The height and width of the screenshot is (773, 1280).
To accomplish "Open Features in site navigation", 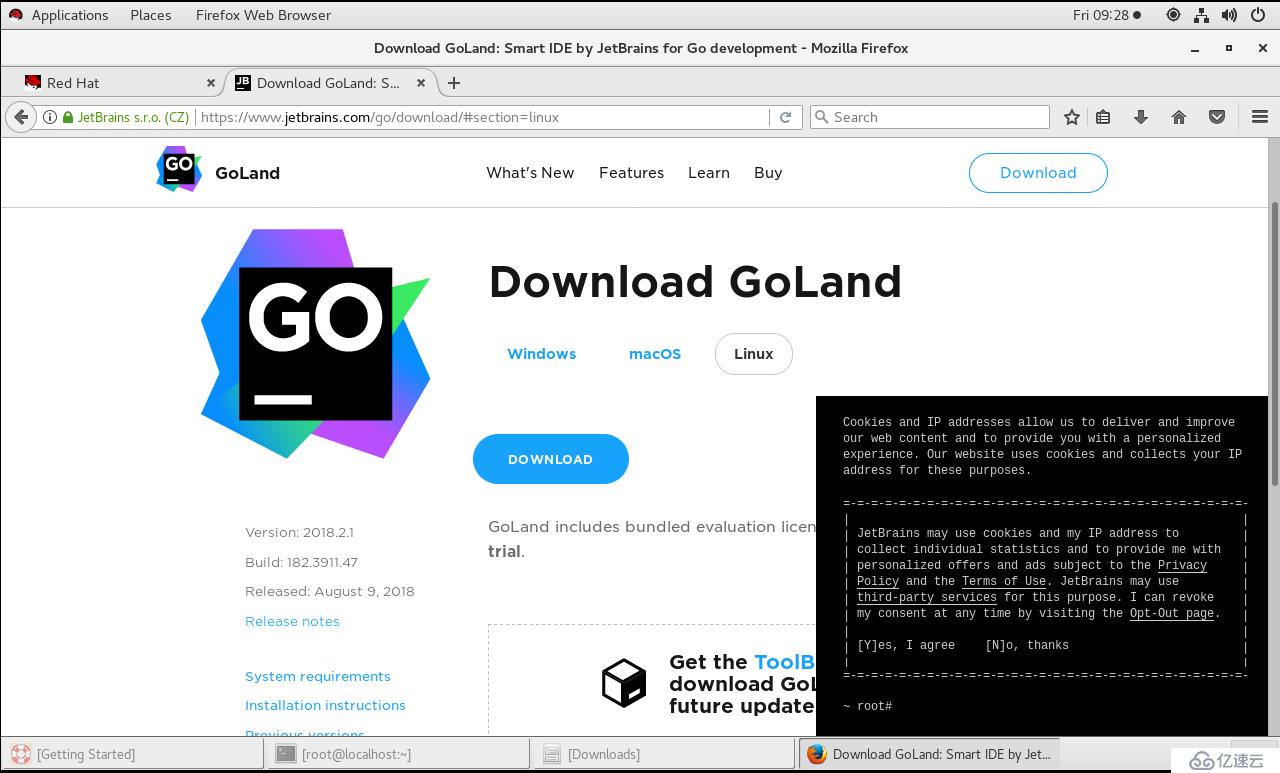I will click(631, 173).
